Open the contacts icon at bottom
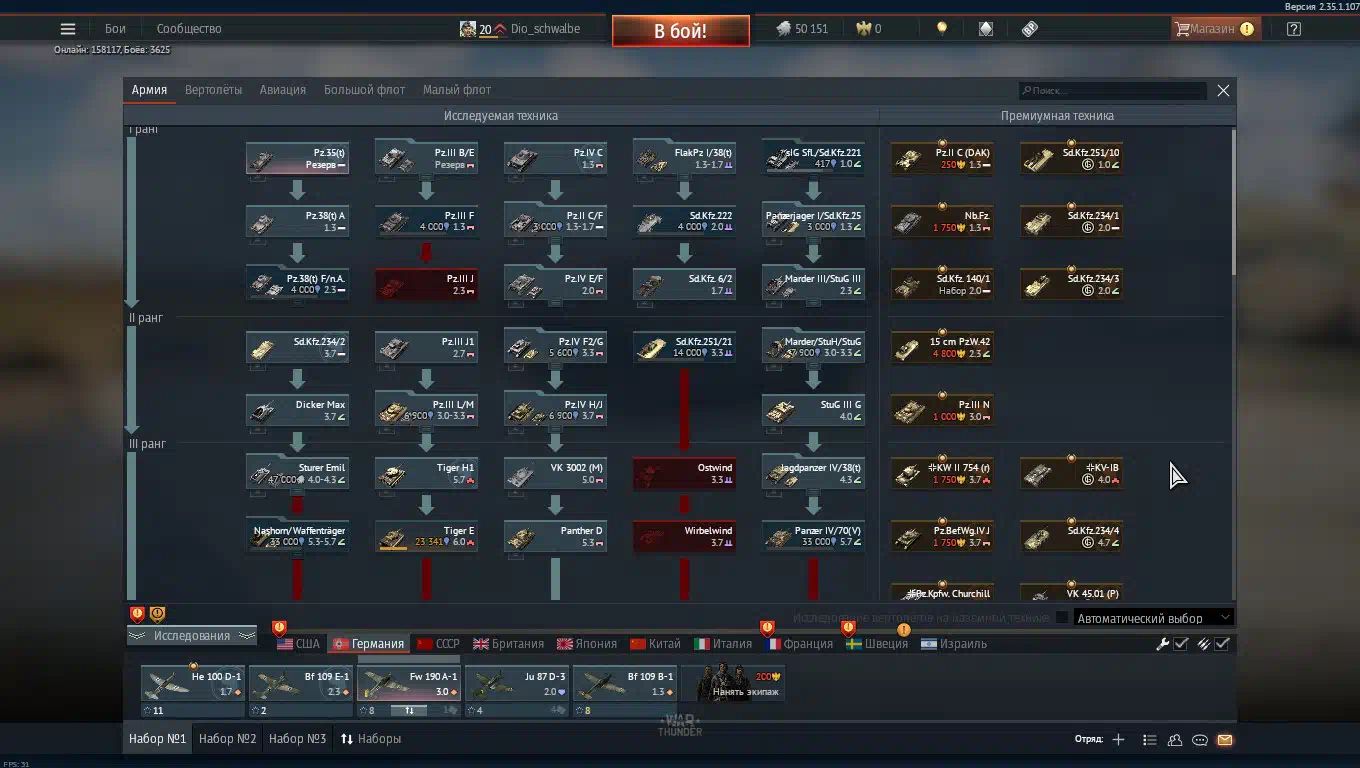1360x768 pixels. (x=1175, y=740)
